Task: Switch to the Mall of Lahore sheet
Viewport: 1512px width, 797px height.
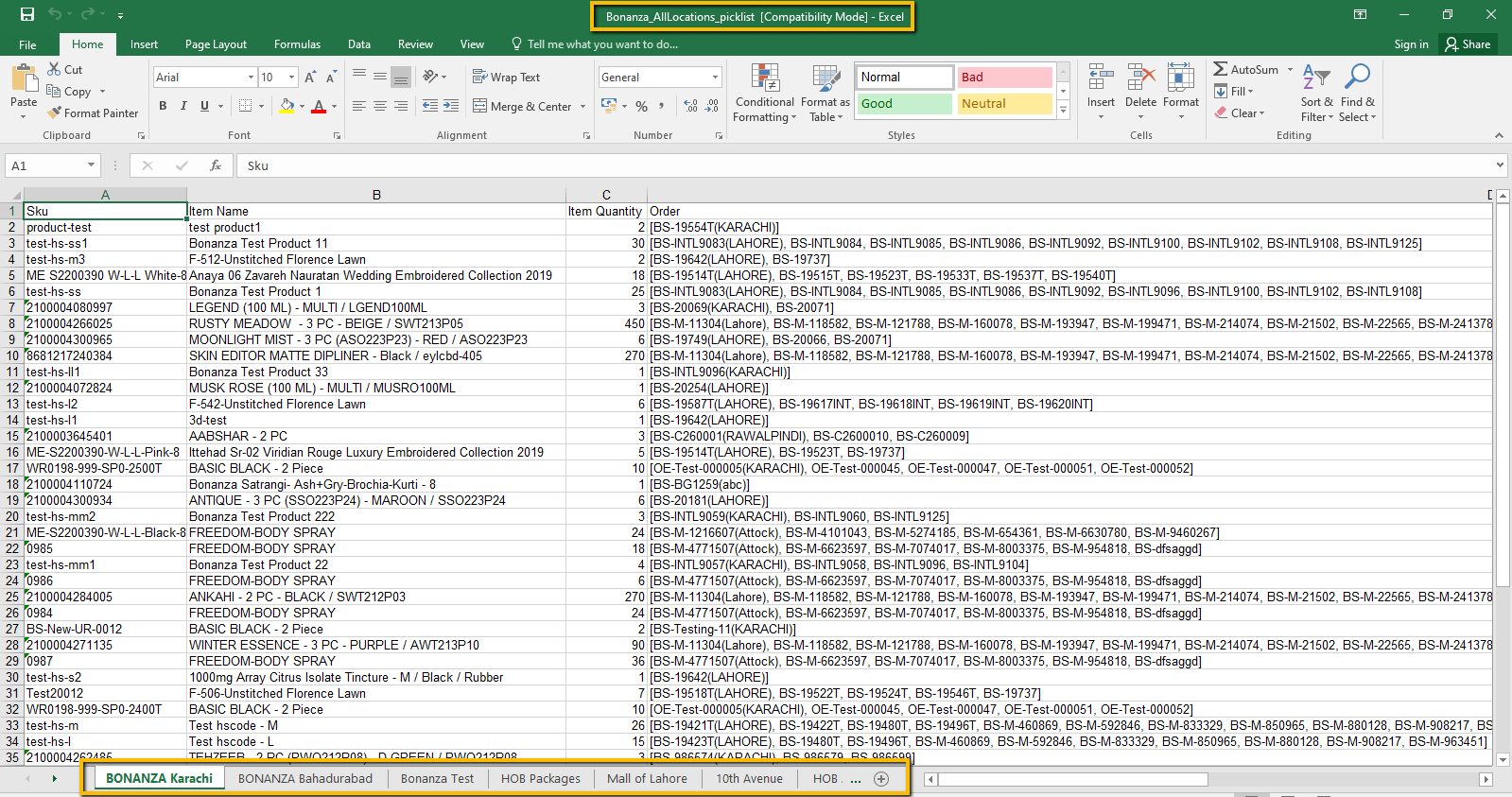Action: [647, 778]
